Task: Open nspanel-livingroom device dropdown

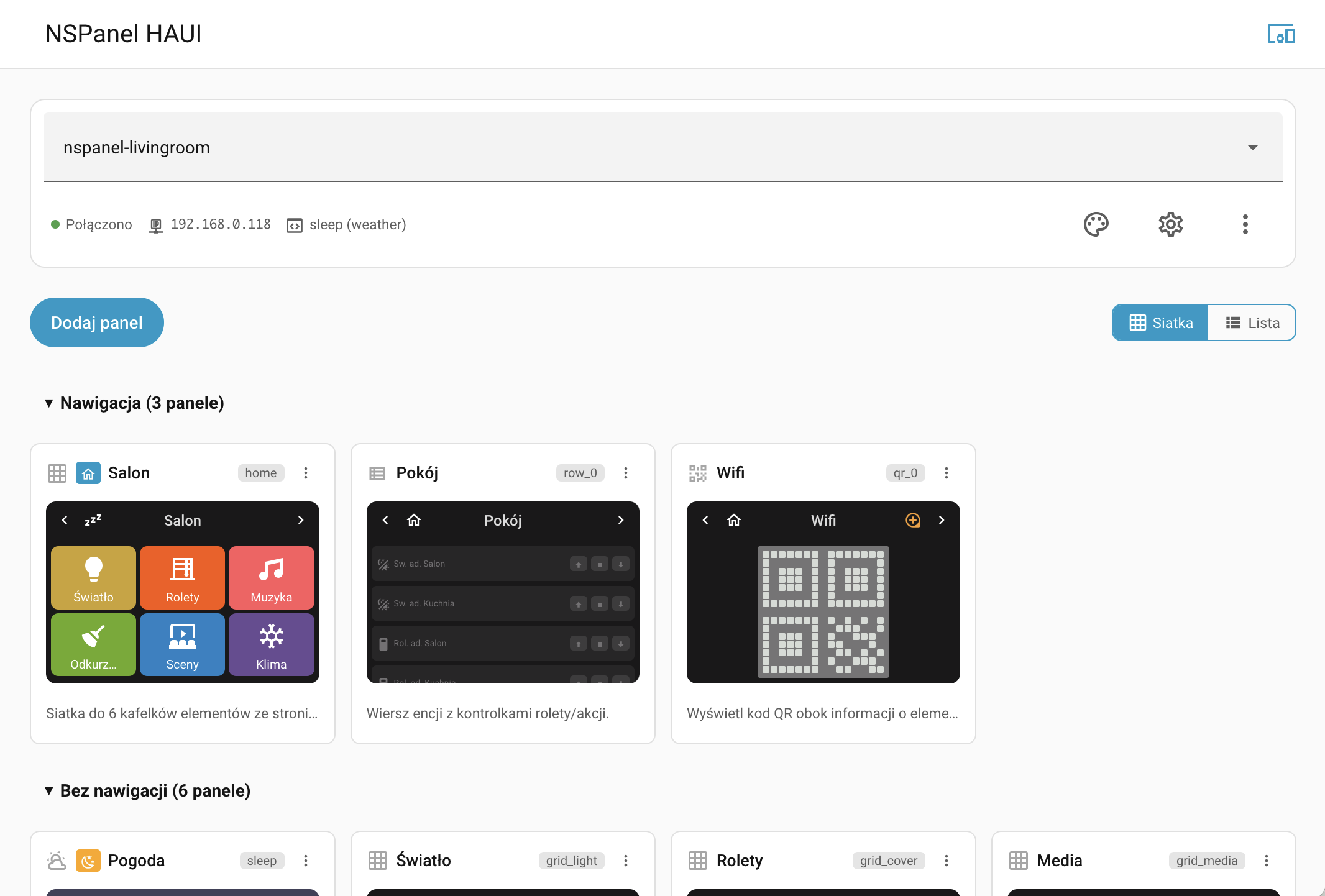Action: 663,147
